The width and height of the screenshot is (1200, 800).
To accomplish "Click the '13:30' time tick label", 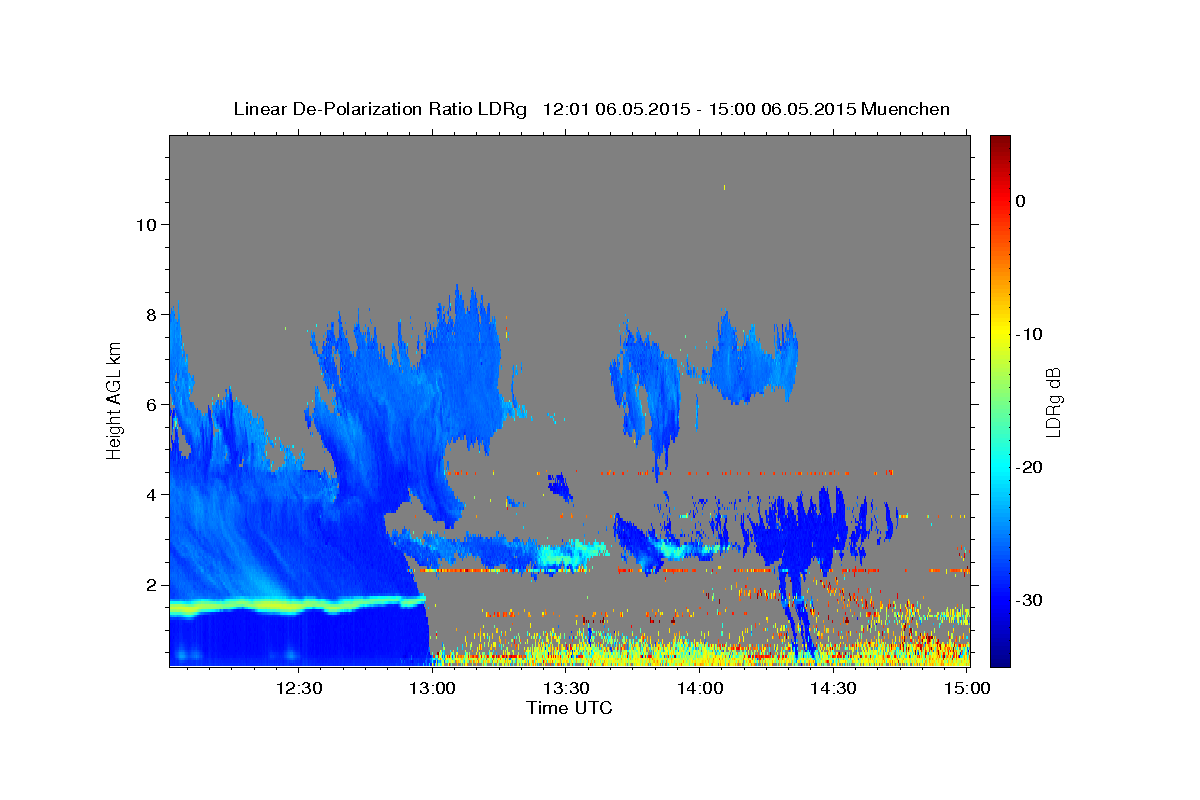I will coord(567,688).
